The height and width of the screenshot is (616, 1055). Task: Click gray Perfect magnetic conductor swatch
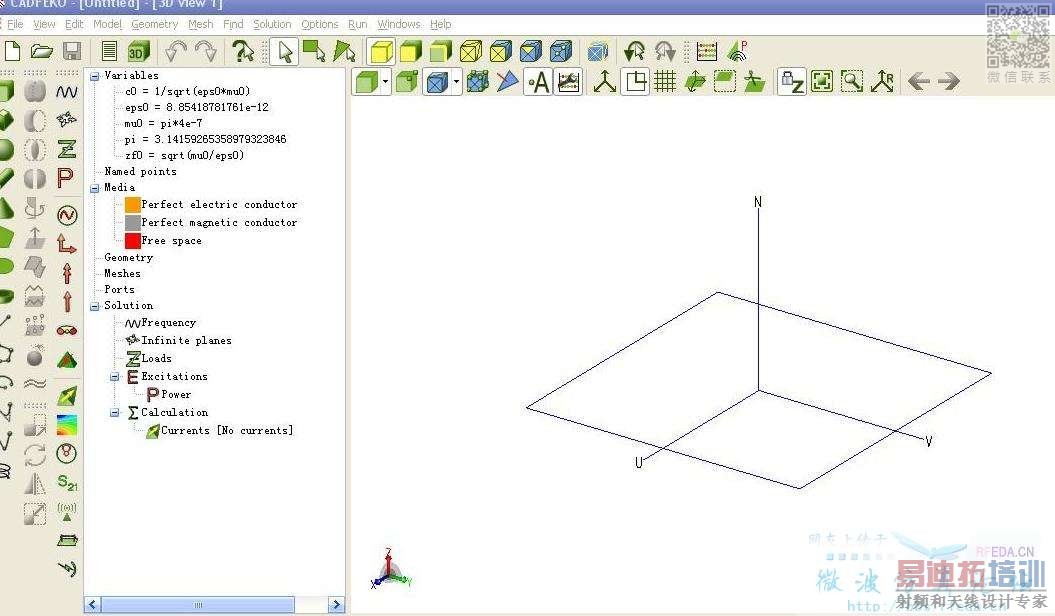pyautogui.click(x=133, y=223)
